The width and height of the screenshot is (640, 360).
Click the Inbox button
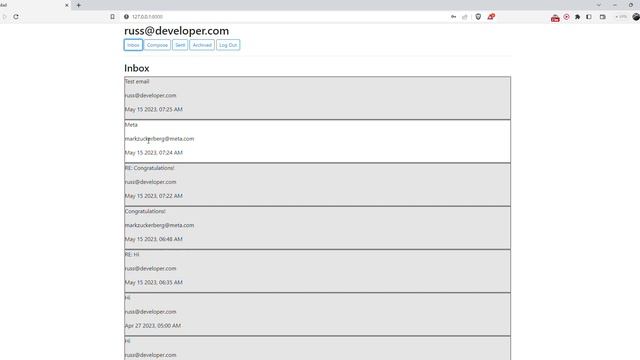click(133, 45)
